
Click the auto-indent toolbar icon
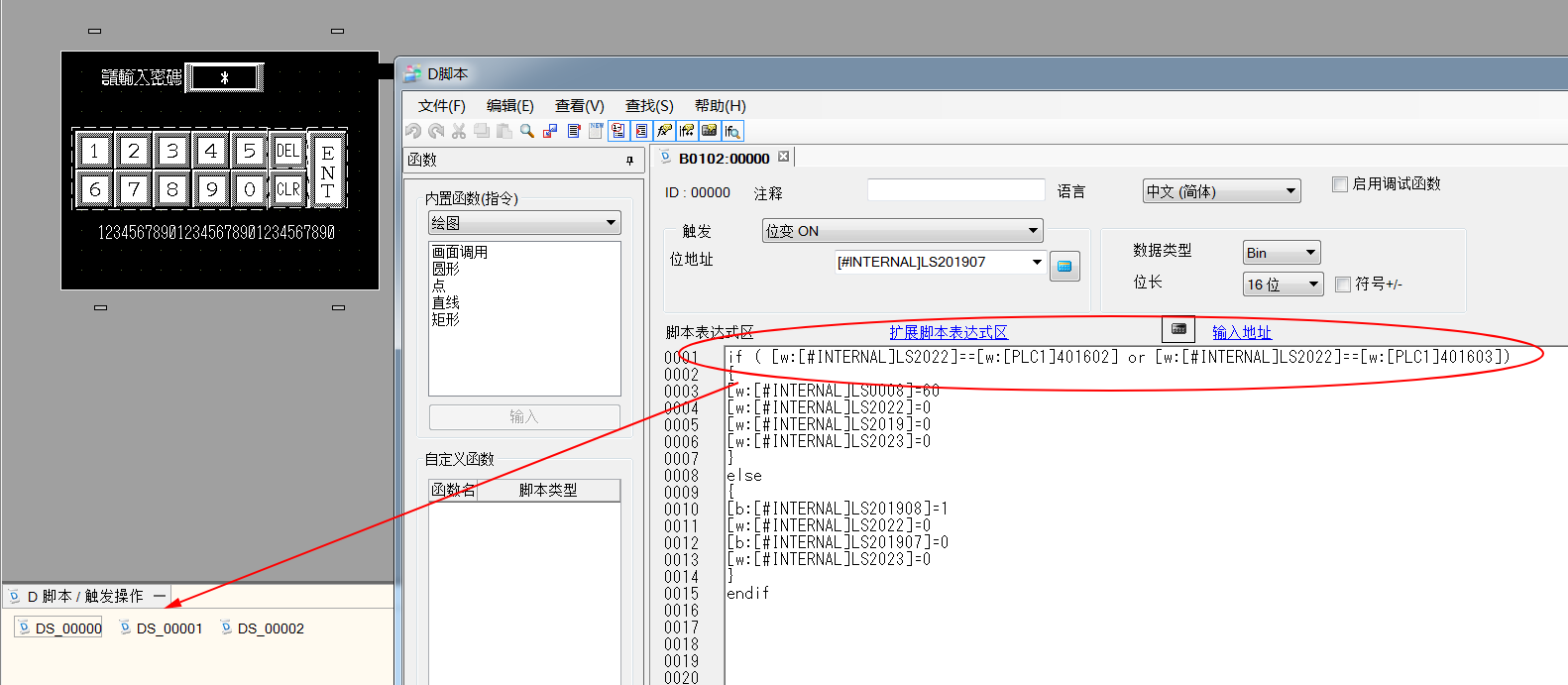[641, 131]
